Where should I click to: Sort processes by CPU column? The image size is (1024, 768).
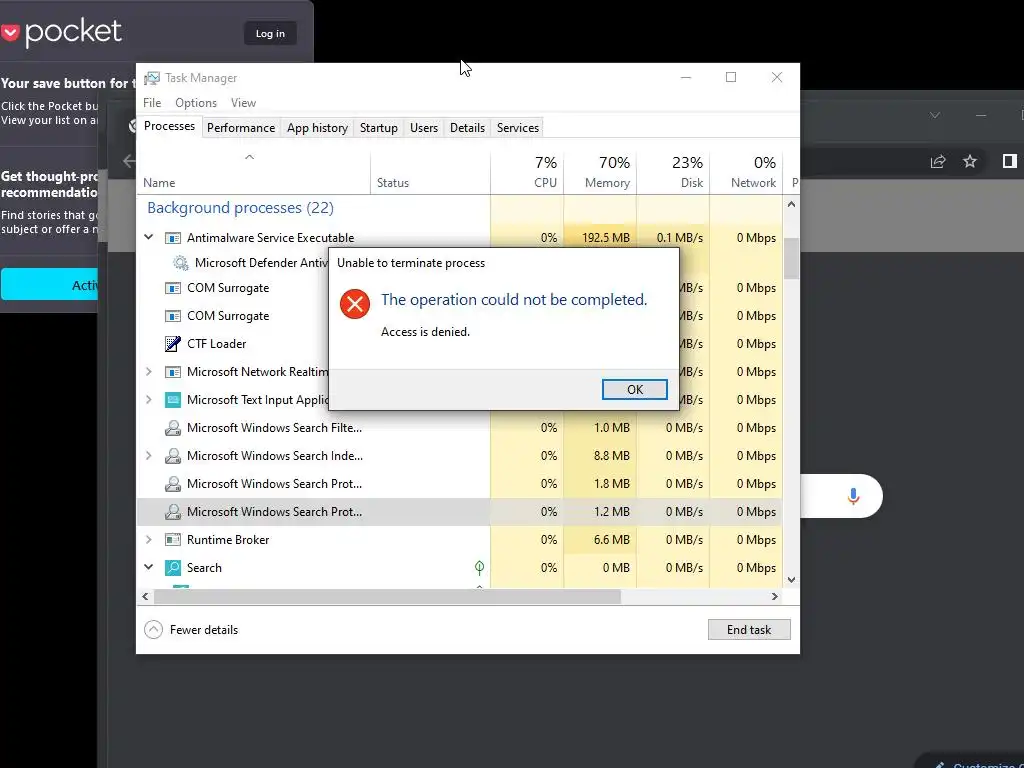pyautogui.click(x=527, y=172)
